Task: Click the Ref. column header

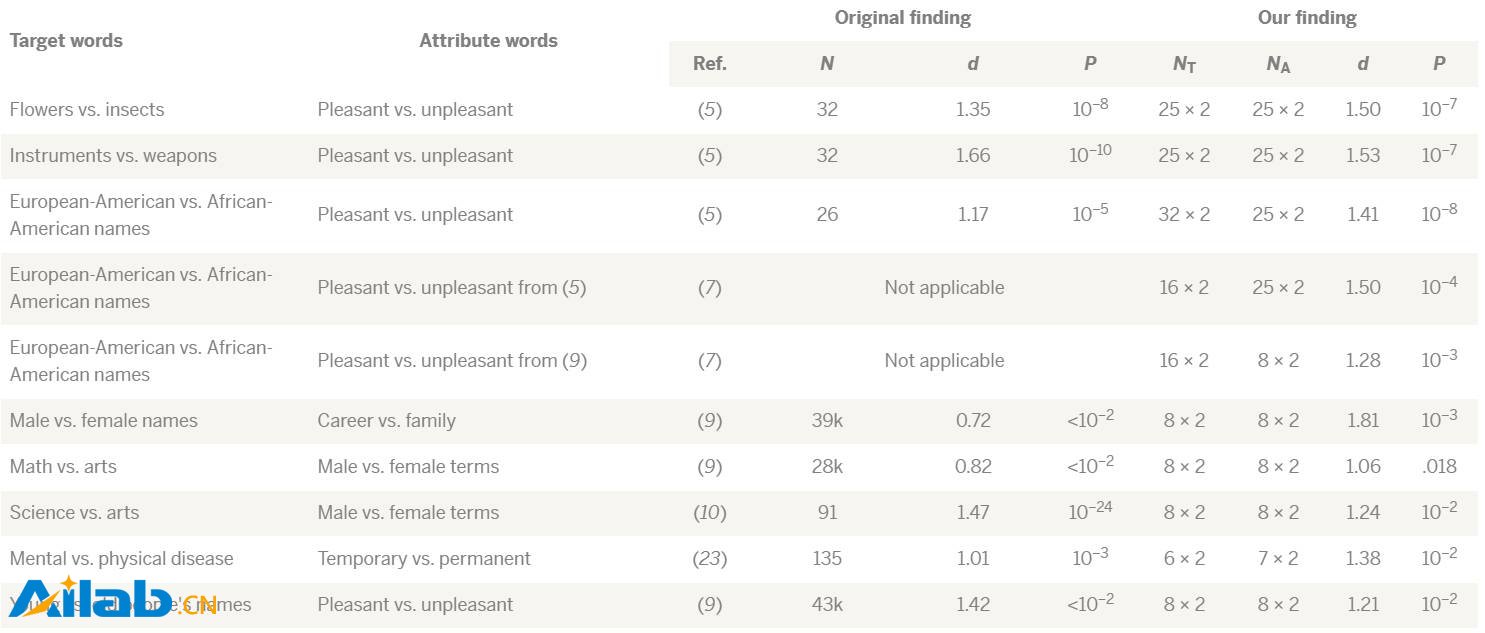Action: tap(710, 64)
